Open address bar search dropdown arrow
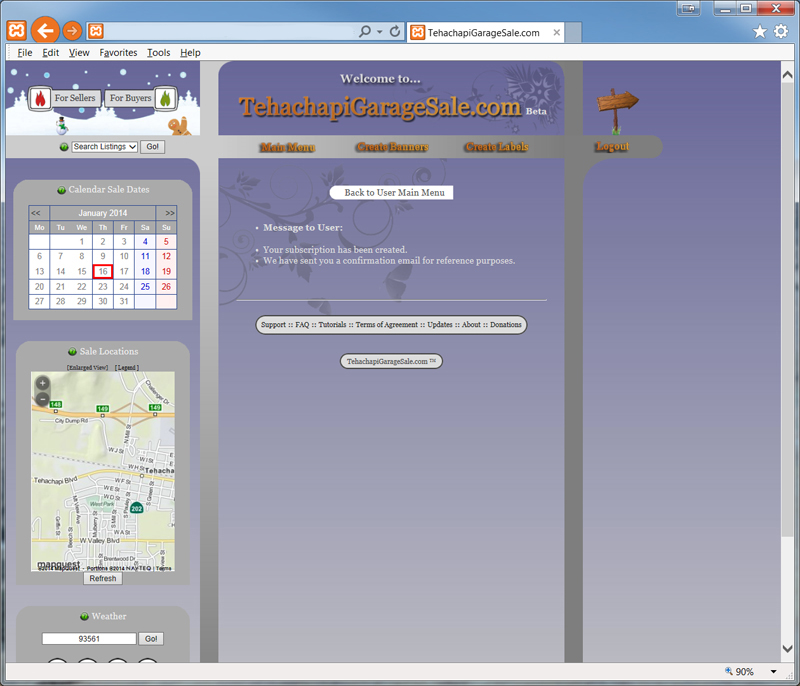This screenshot has width=800, height=686. (380, 32)
